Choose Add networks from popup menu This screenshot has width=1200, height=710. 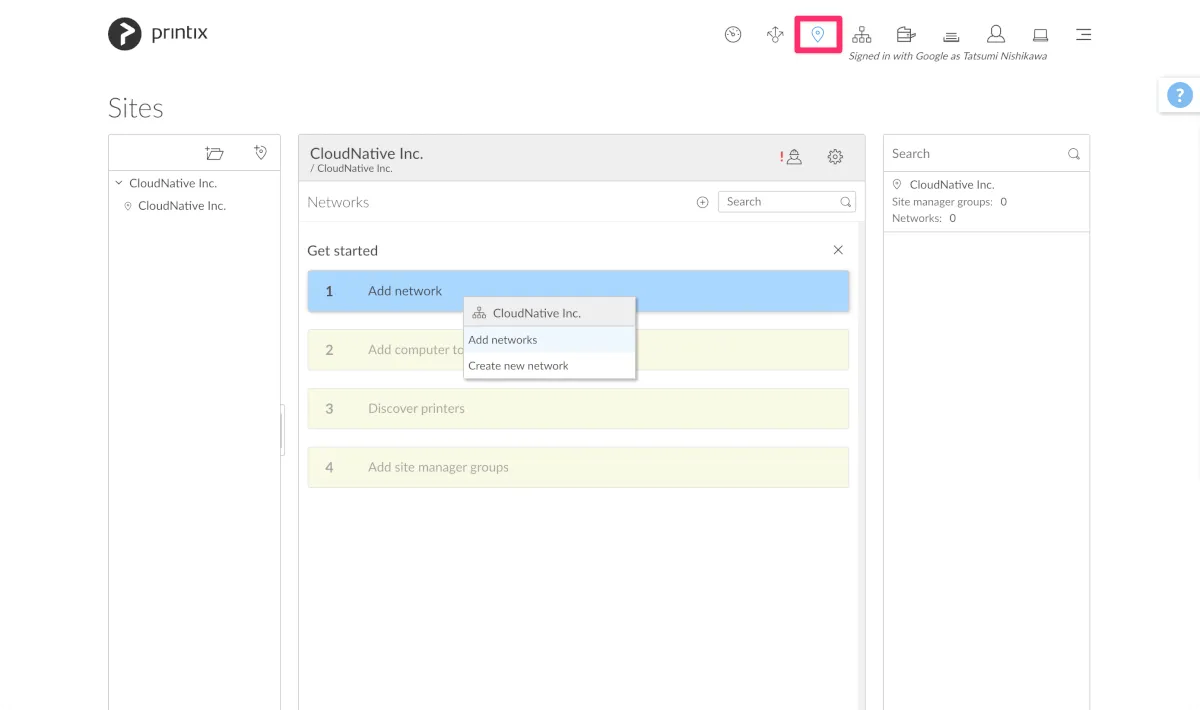503,340
